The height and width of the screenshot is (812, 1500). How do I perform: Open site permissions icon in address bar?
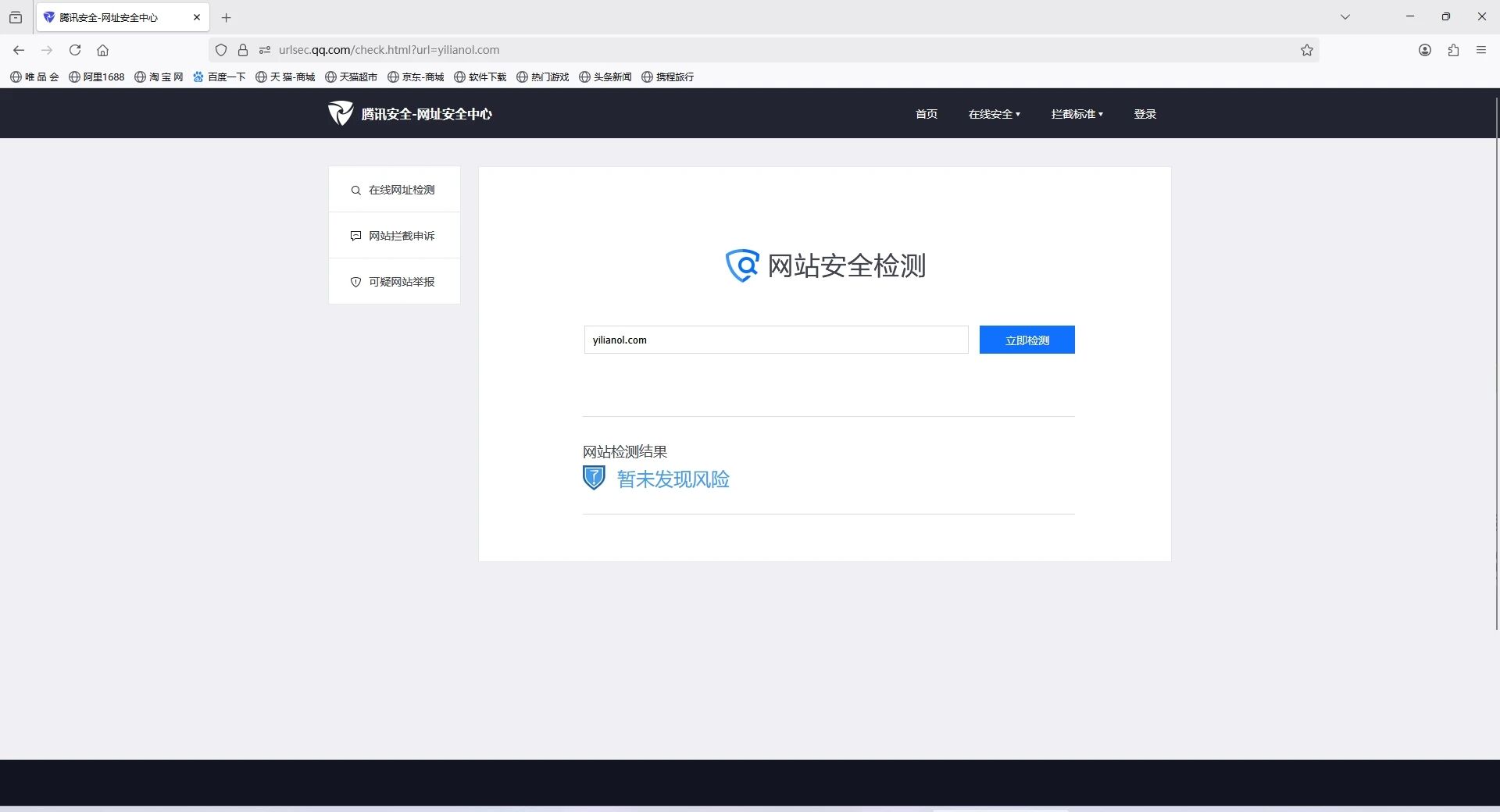click(x=265, y=50)
